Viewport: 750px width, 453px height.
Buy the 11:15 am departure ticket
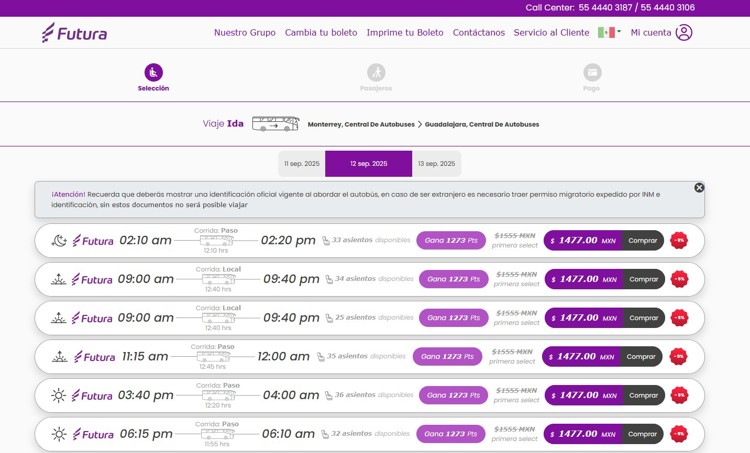click(640, 357)
